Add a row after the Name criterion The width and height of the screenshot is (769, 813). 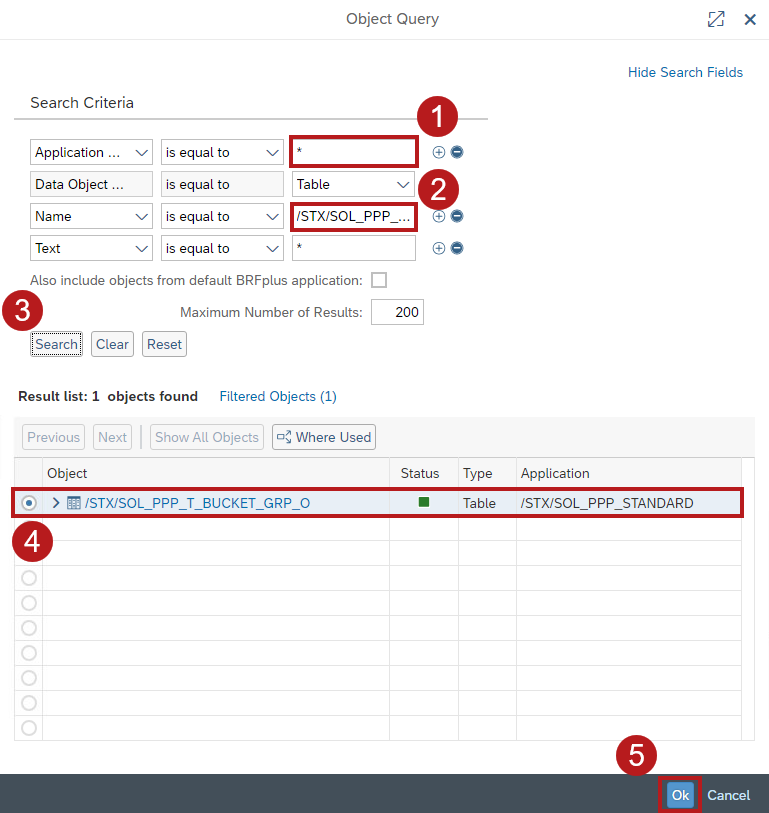[x=438, y=216]
